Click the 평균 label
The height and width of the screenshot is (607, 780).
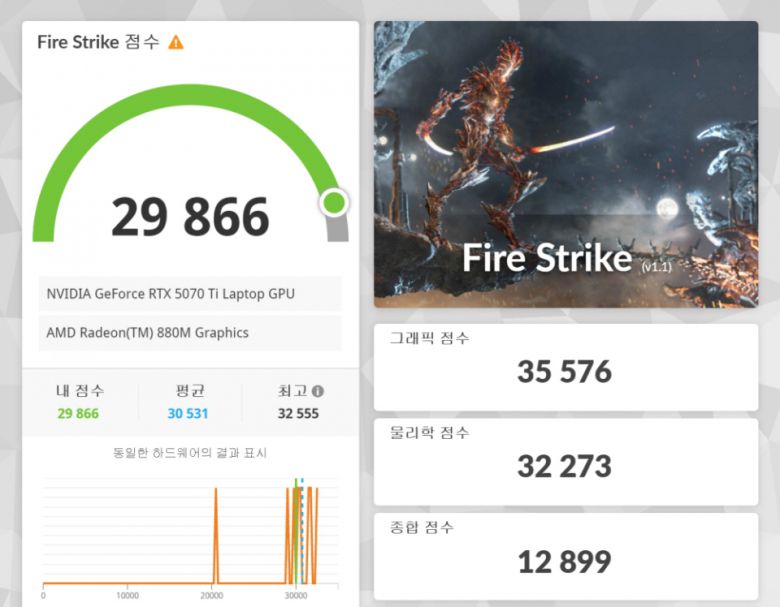click(190, 391)
